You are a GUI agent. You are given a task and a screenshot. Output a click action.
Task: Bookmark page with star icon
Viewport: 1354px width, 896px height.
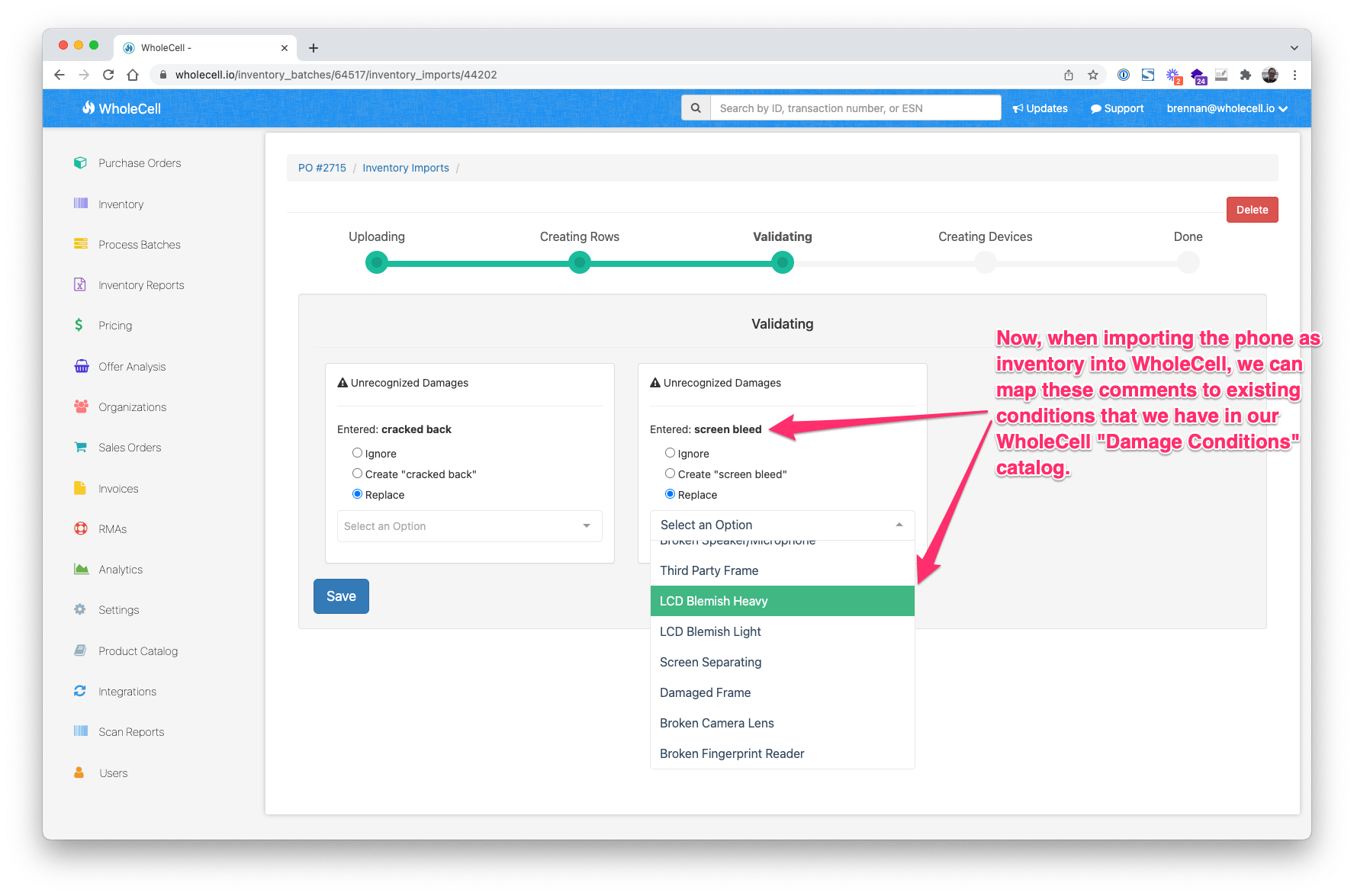click(1093, 75)
